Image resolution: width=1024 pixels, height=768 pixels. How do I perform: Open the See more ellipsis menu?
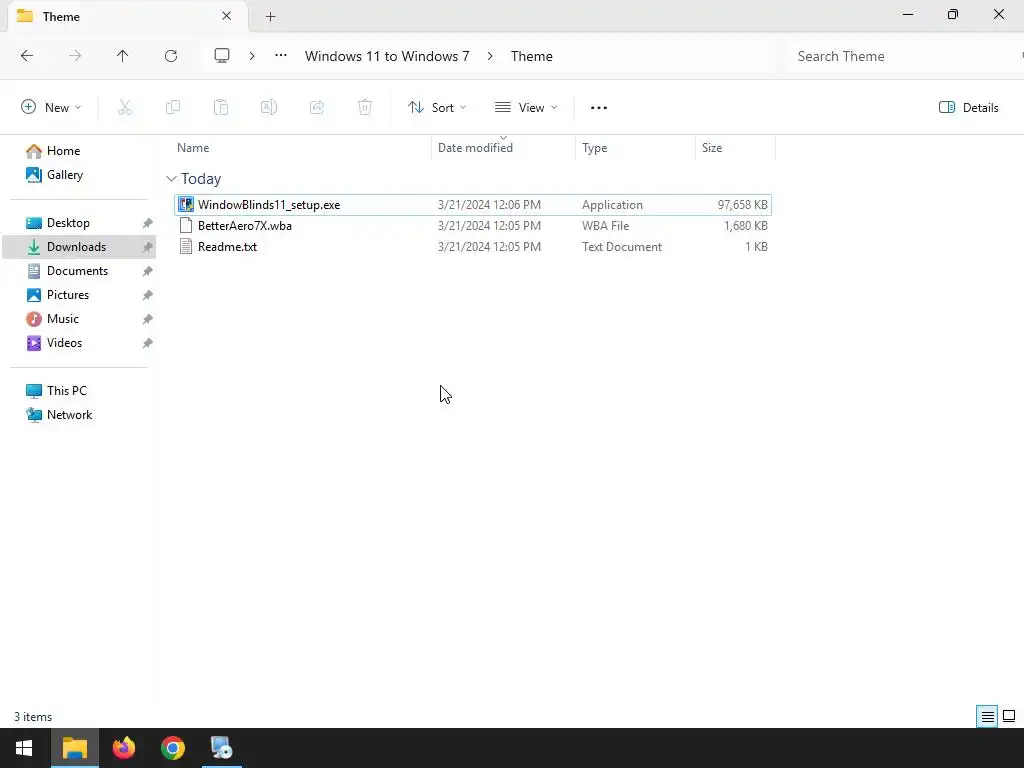coord(599,108)
